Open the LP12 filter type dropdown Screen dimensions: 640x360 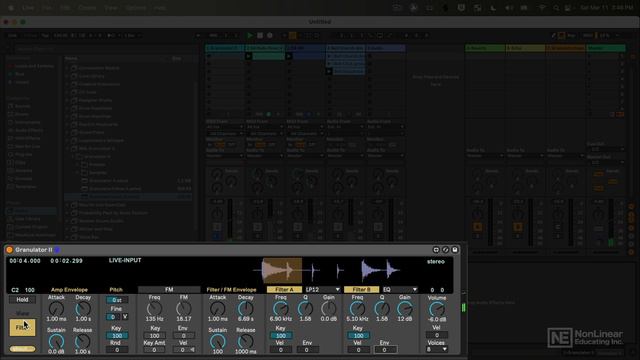[322, 289]
